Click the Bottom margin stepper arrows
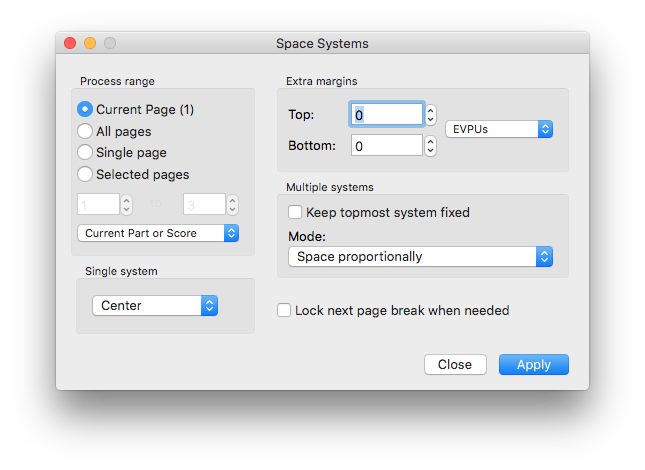 coord(430,146)
